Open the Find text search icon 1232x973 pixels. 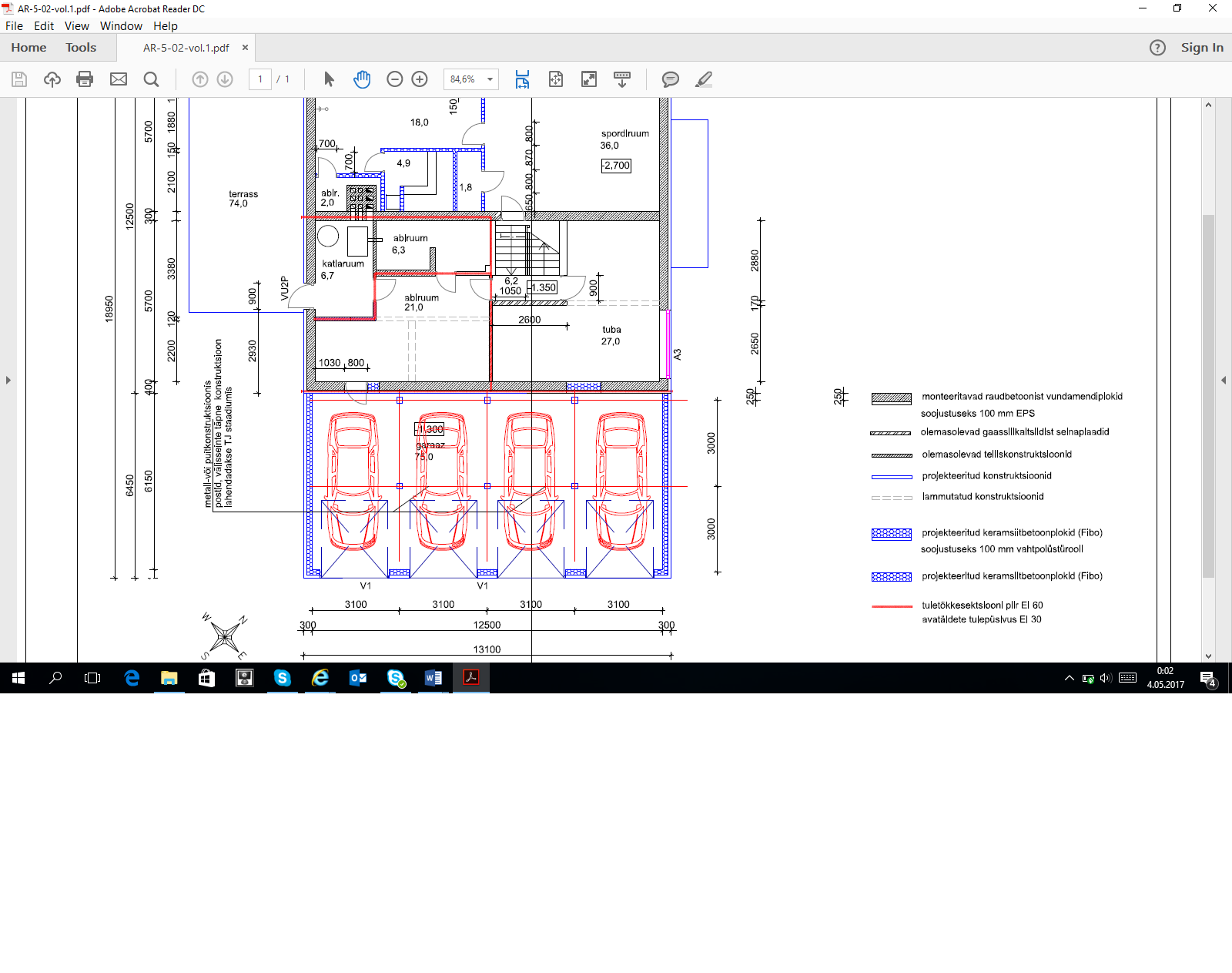point(152,79)
